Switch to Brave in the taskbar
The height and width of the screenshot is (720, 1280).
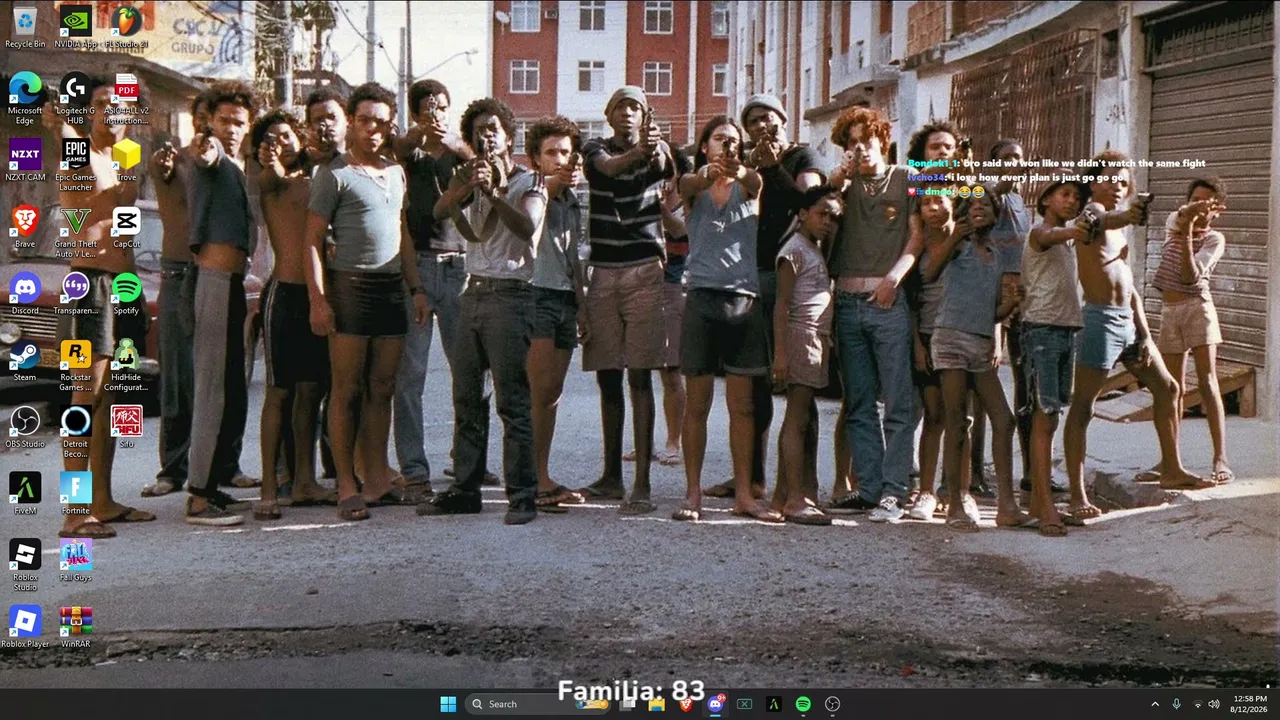coord(686,704)
